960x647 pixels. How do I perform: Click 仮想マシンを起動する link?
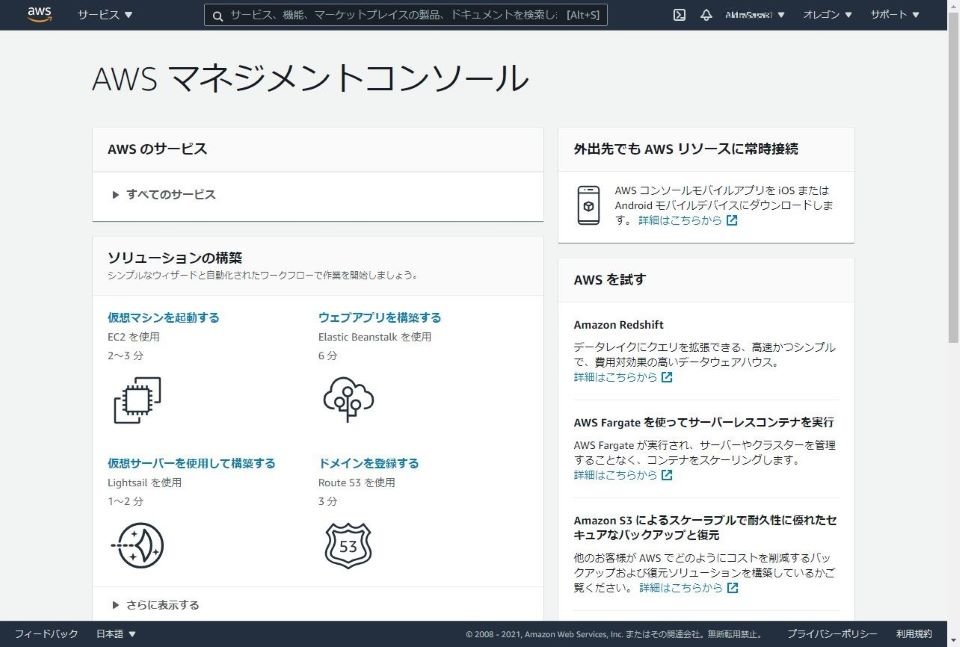coord(163,317)
